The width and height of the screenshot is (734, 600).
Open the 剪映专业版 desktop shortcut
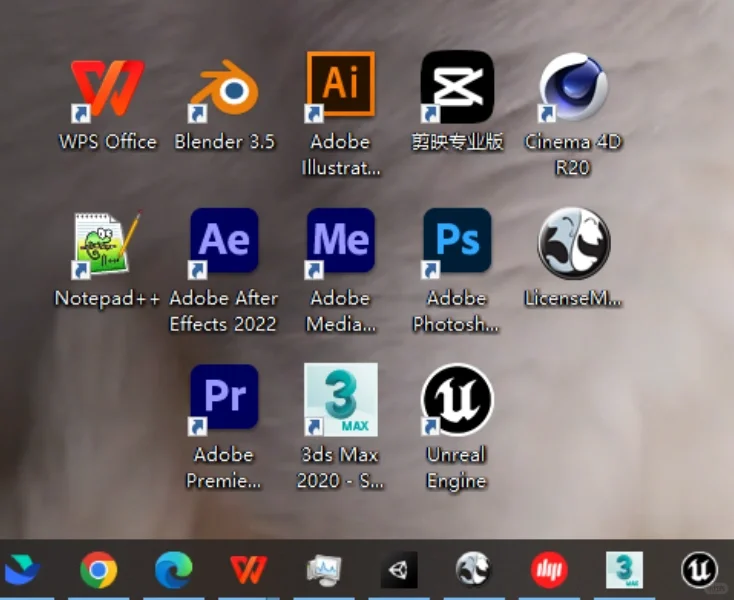[457, 87]
